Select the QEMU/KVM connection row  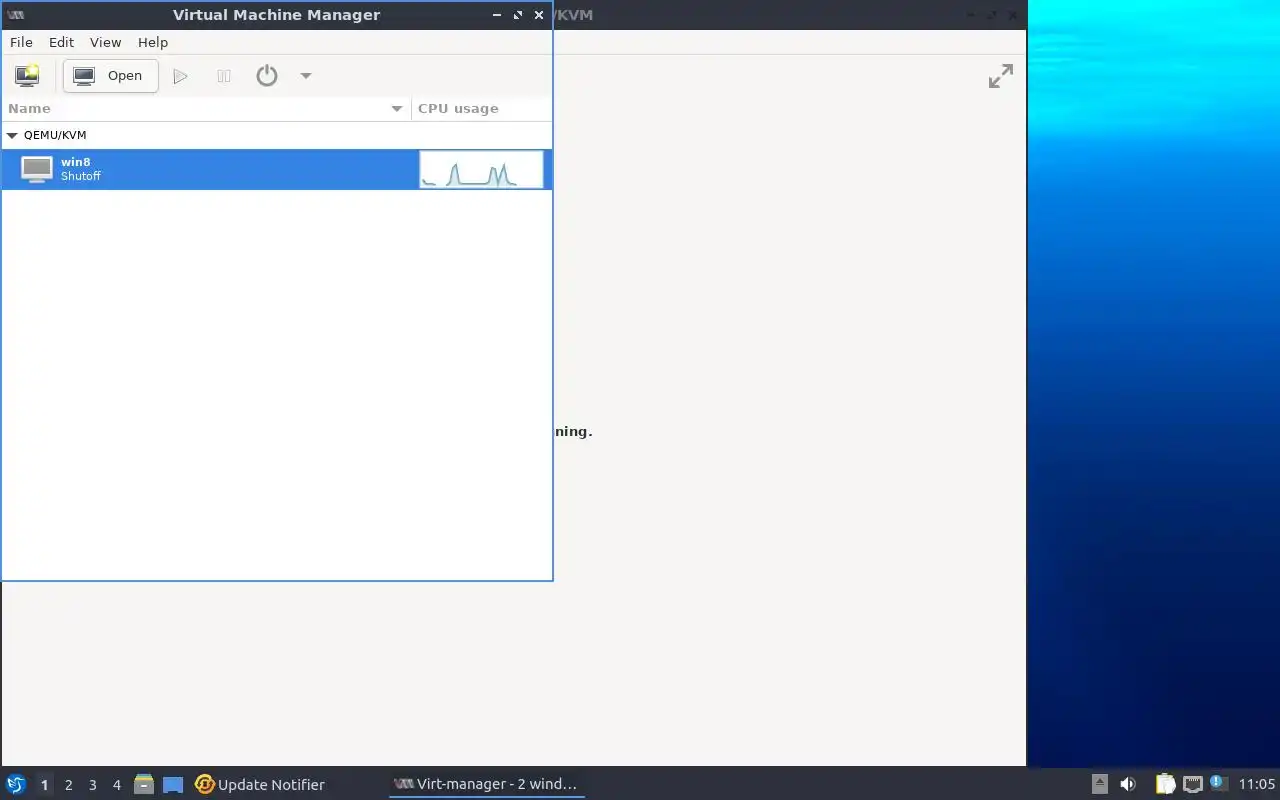(276, 135)
